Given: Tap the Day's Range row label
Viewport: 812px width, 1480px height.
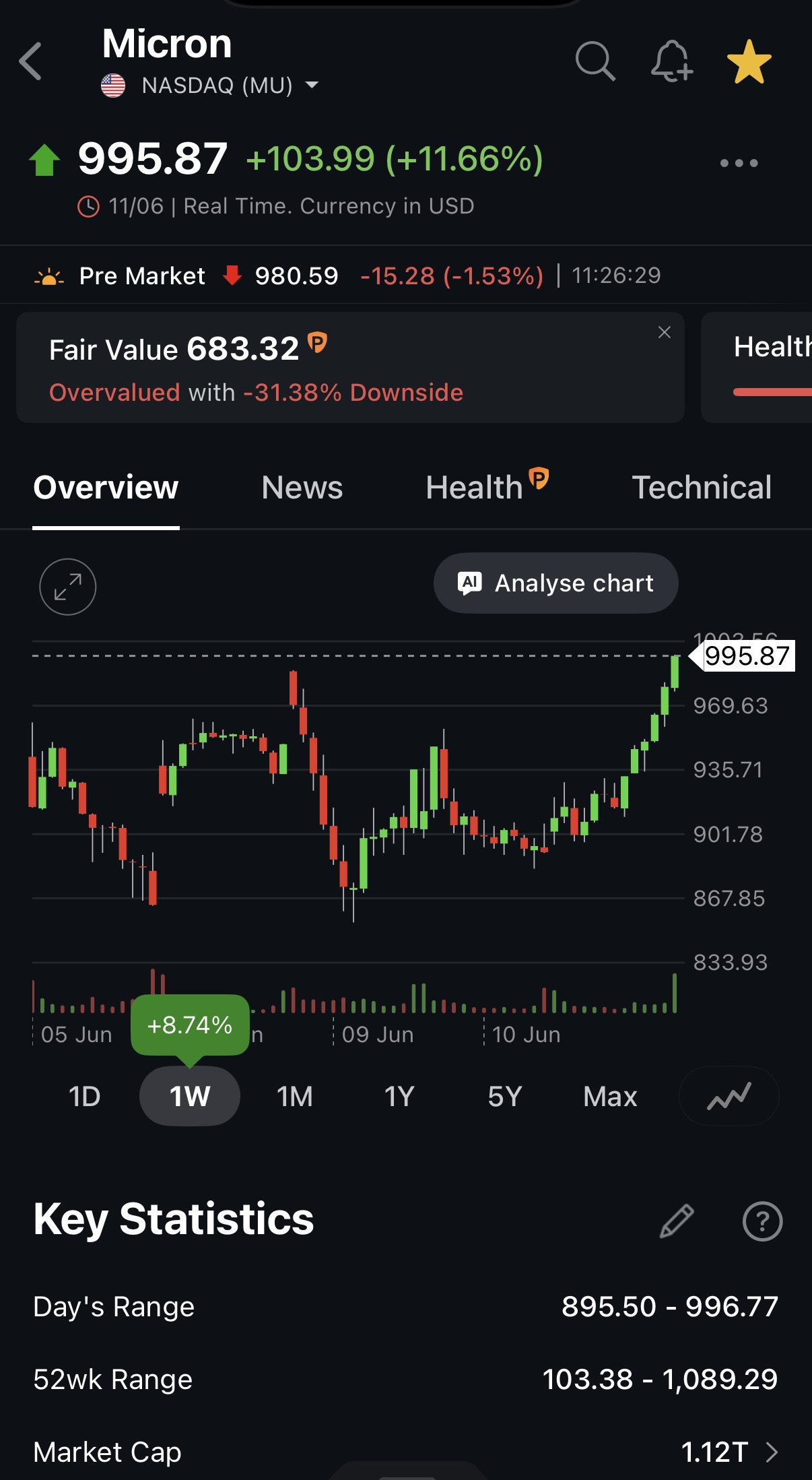Looking at the screenshot, I should [114, 1307].
